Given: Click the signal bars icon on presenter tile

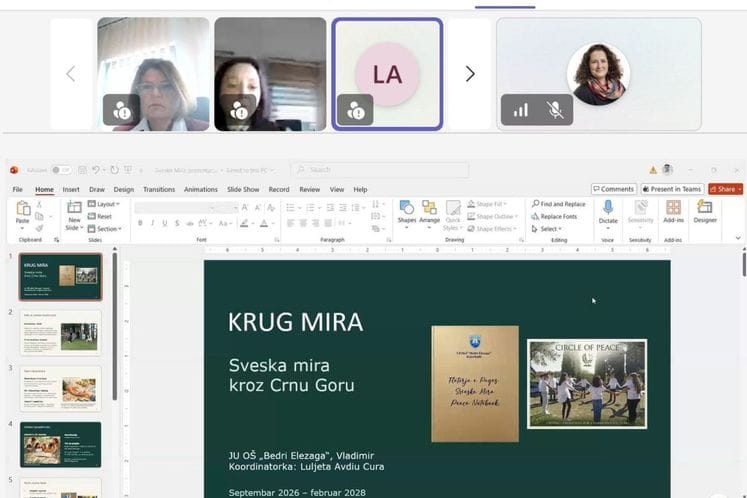Looking at the screenshot, I should pyautogui.click(x=520, y=111).
